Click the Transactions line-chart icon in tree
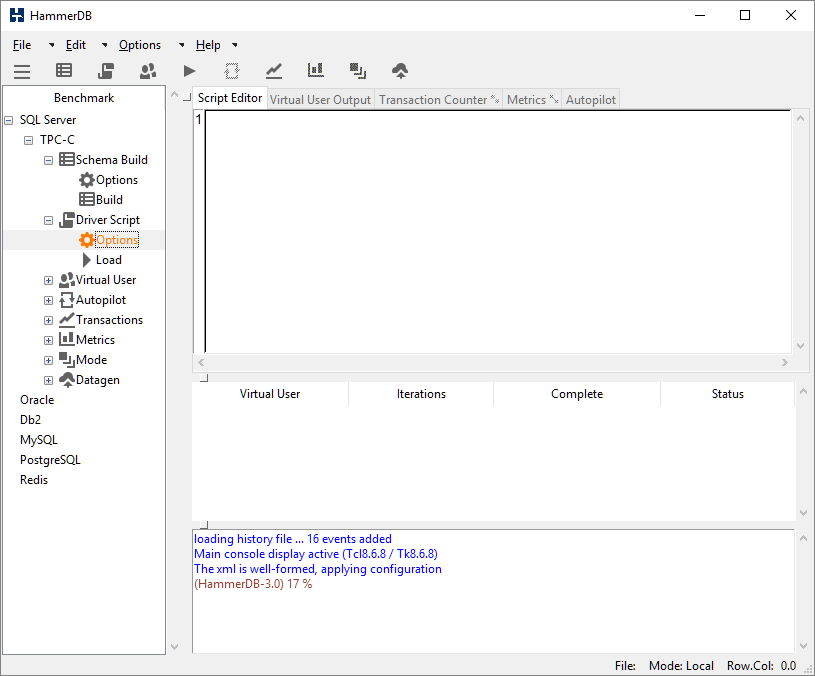815x676 pixels. [x=67, y=320]
